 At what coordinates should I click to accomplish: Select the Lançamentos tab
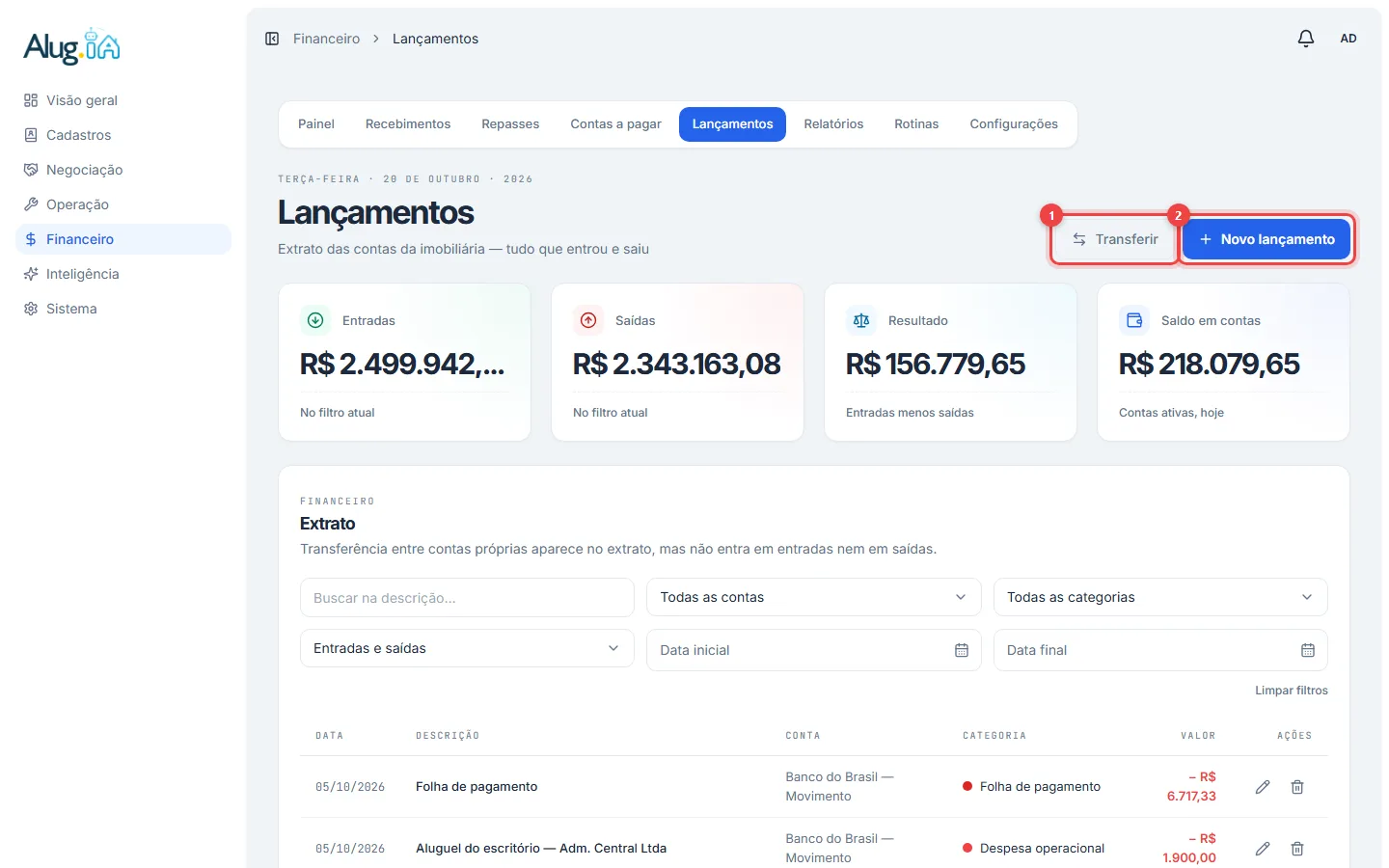(733, 124)
